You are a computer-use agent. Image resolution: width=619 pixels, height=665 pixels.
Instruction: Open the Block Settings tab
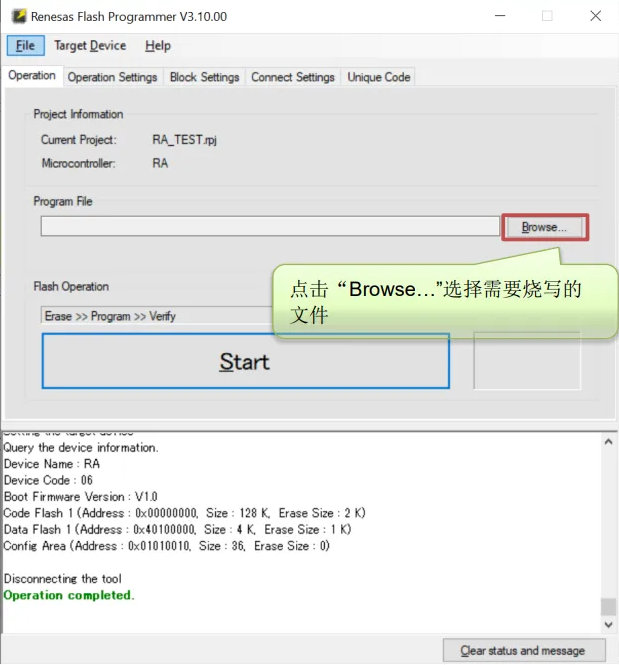click(204, 77)
